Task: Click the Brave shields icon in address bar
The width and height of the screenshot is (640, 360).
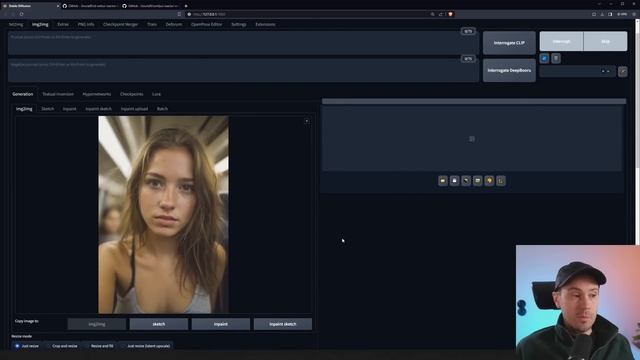Action: 450,14
